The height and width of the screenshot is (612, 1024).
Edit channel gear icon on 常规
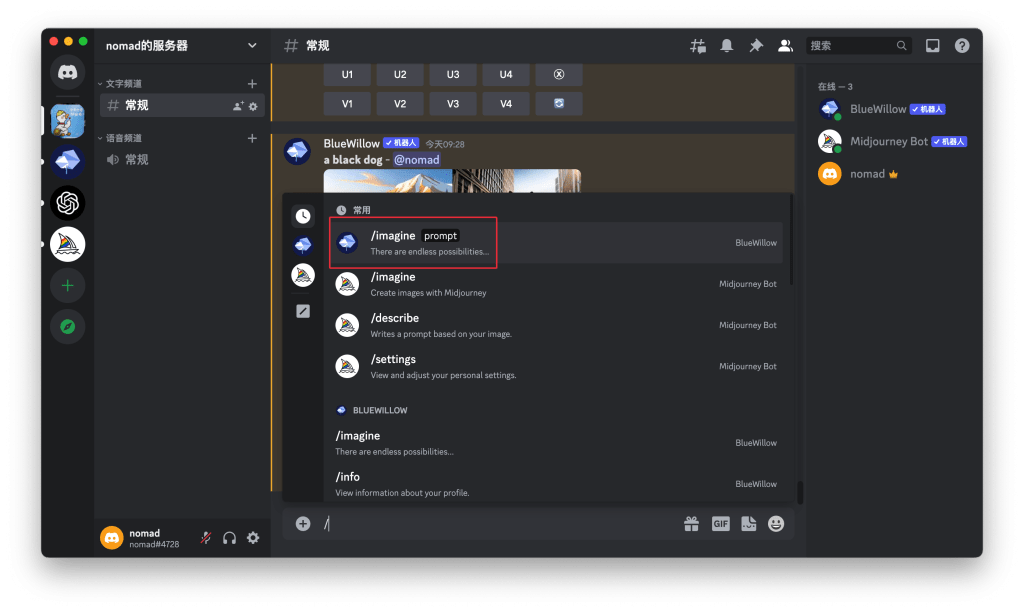click(253, 106)
